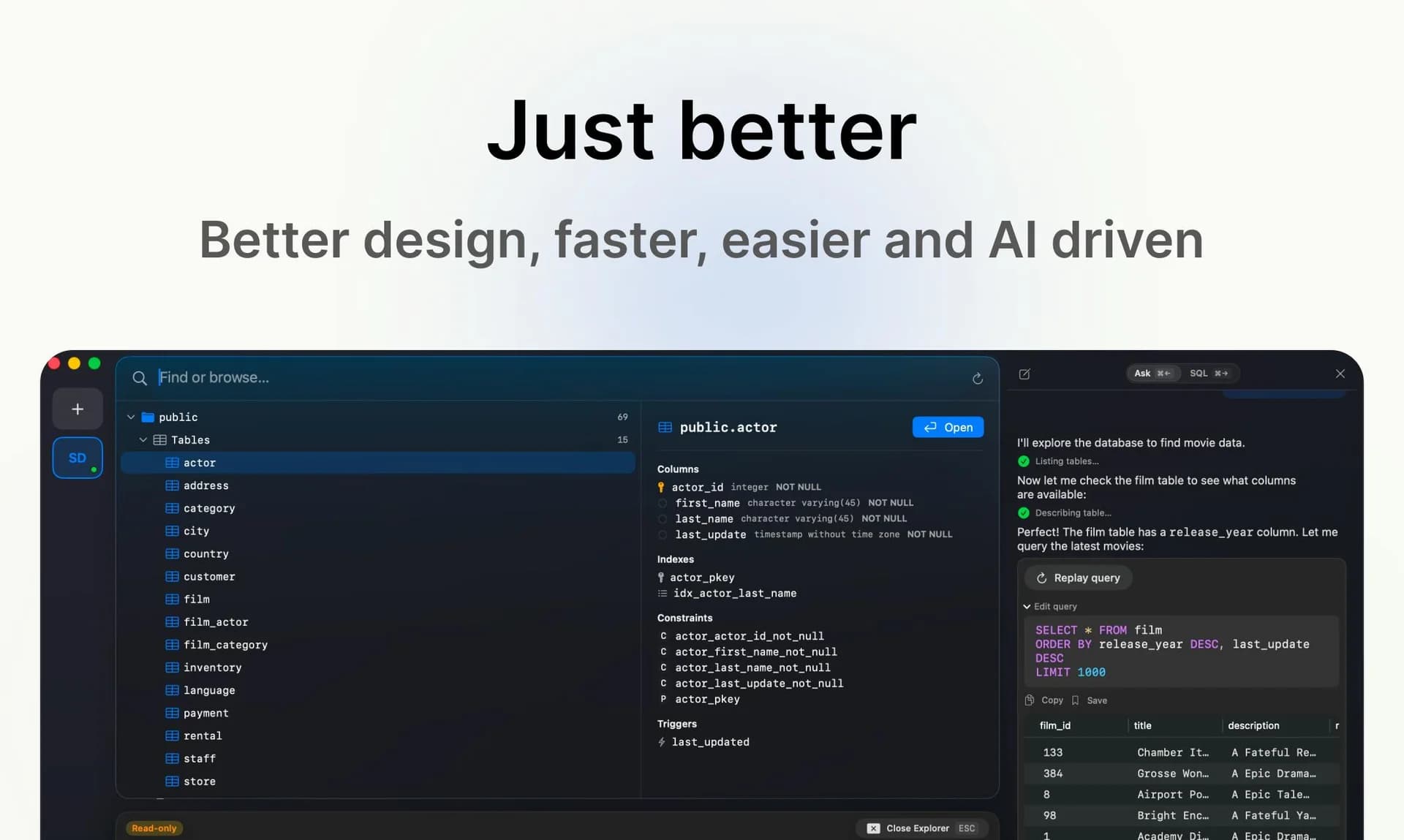The width and height of the screenshot is (1404, 840).
Task: Select the payment table
Action: coord(377,713)
